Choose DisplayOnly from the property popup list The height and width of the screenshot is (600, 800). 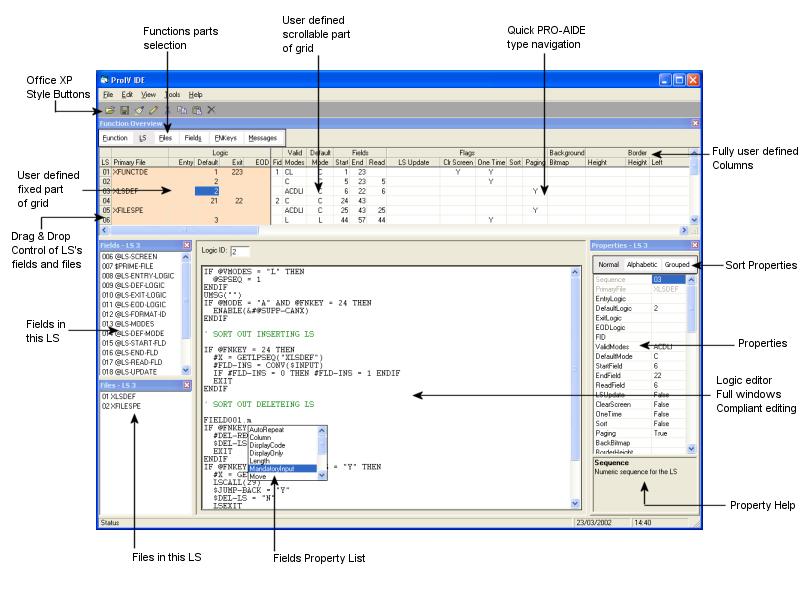point(282,453)
